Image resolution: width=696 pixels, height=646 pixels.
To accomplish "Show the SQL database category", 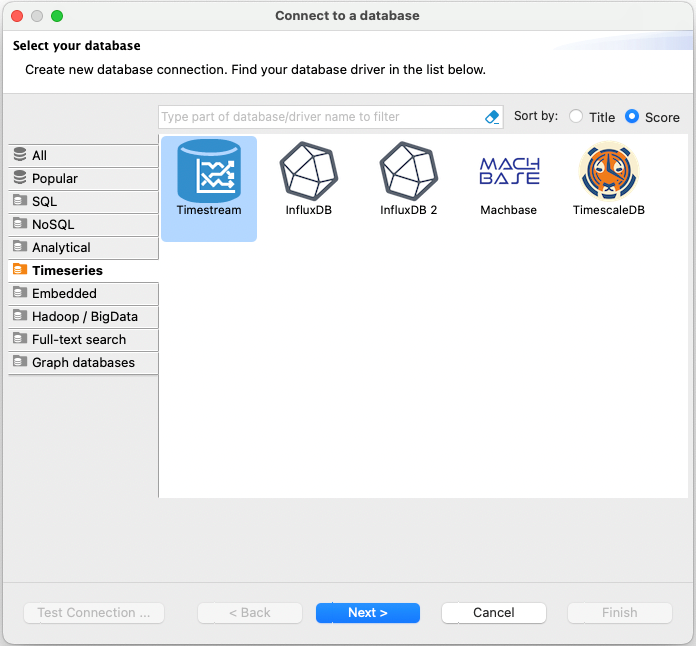I will click(x=83, y=202).
